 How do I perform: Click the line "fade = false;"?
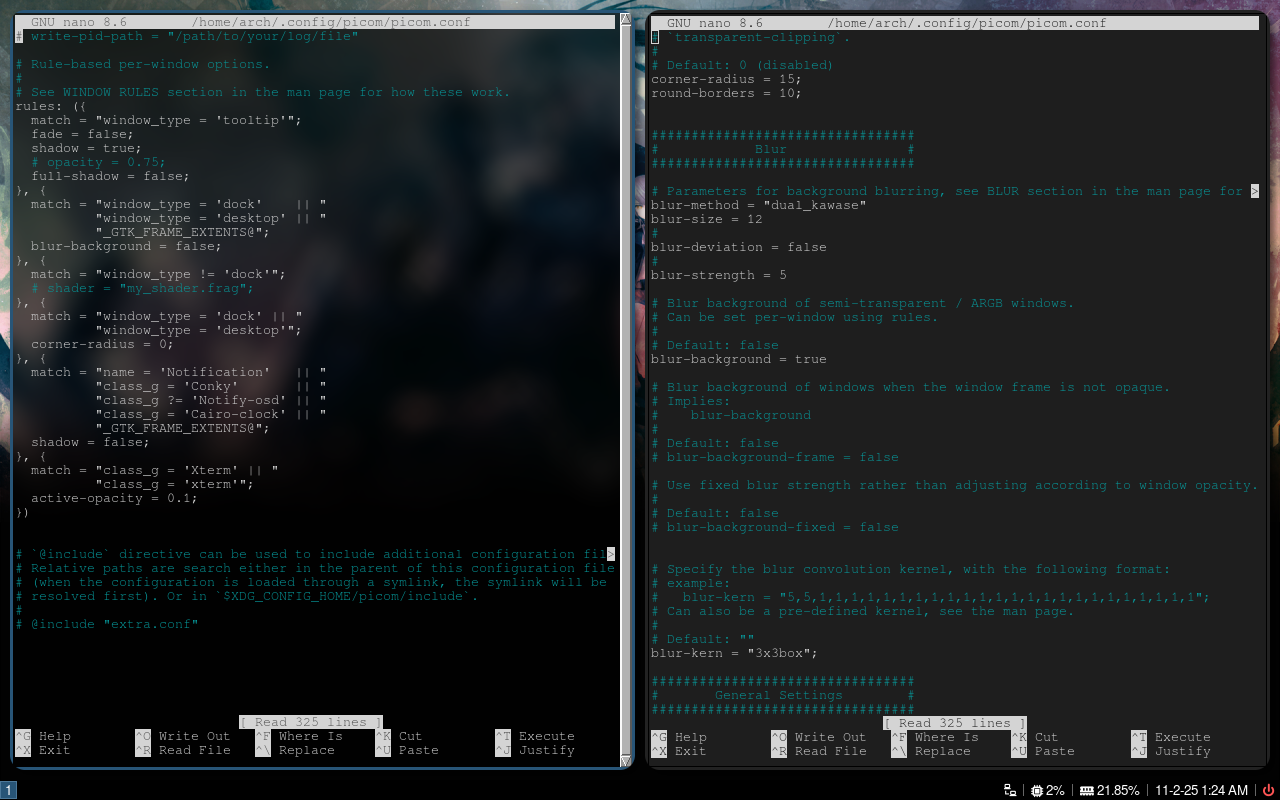83,134
